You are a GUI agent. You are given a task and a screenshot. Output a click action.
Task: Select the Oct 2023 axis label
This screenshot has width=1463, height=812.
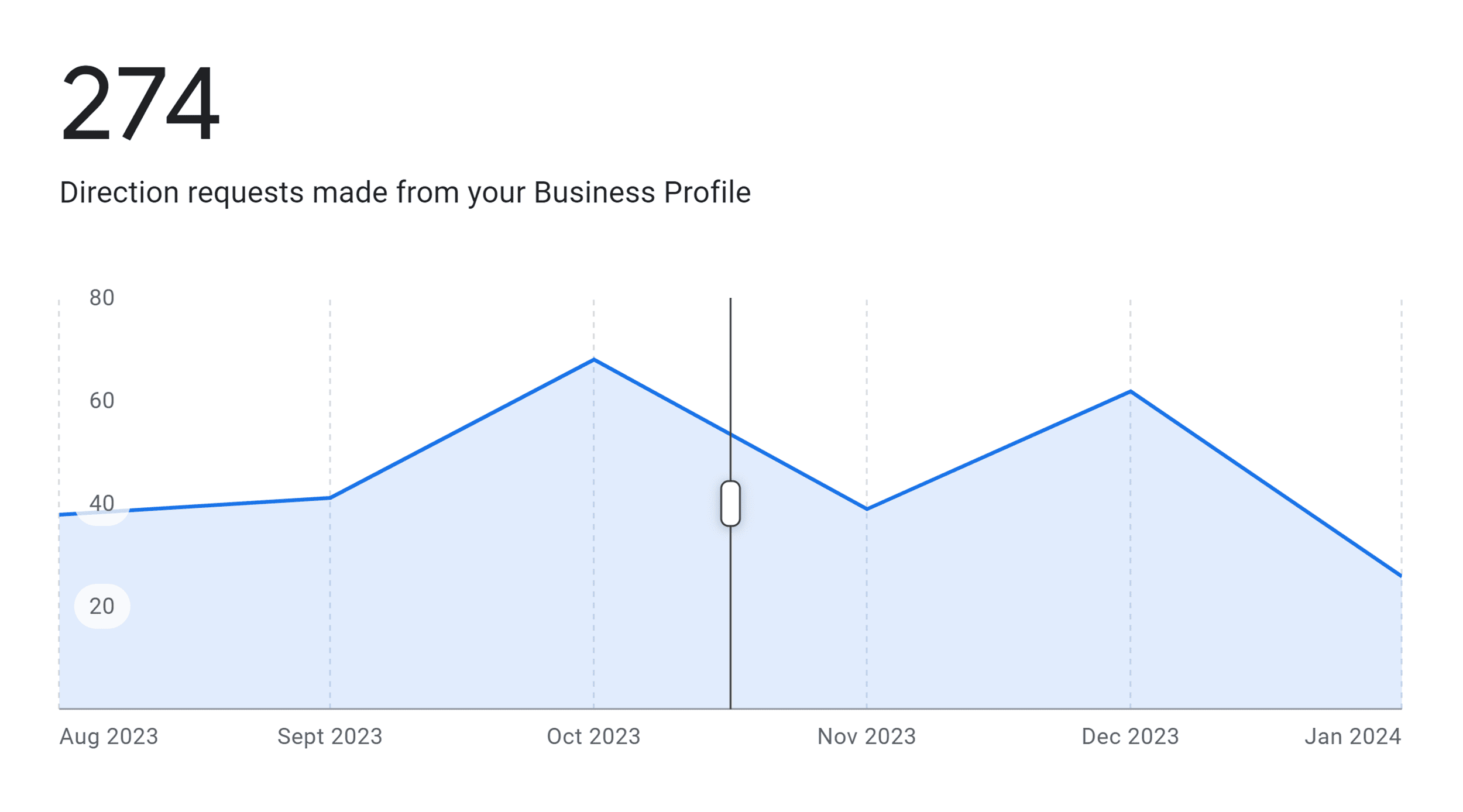pos(593,737)
